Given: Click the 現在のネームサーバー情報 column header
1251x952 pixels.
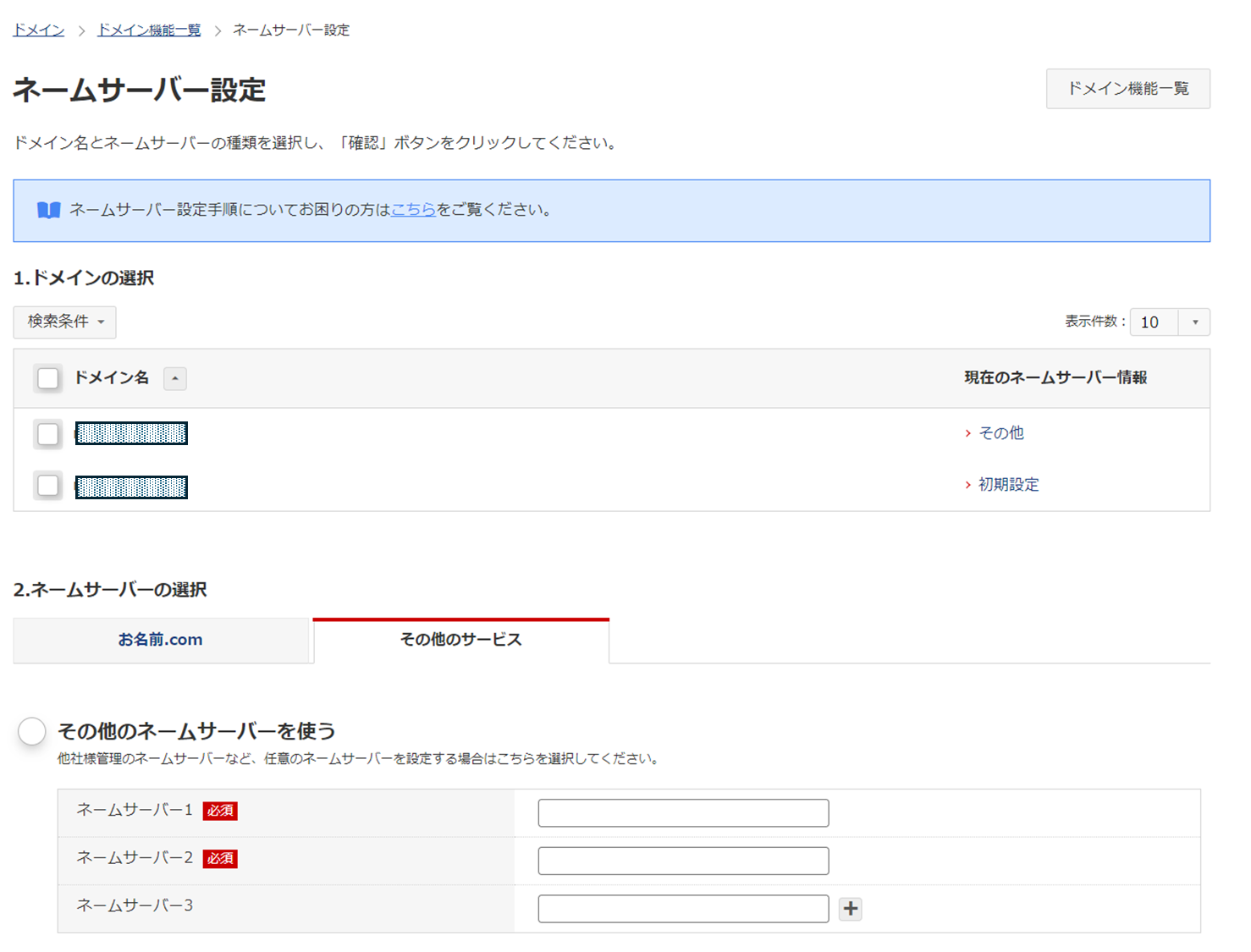Looking at the screenshot, I should pos(1055,378).
